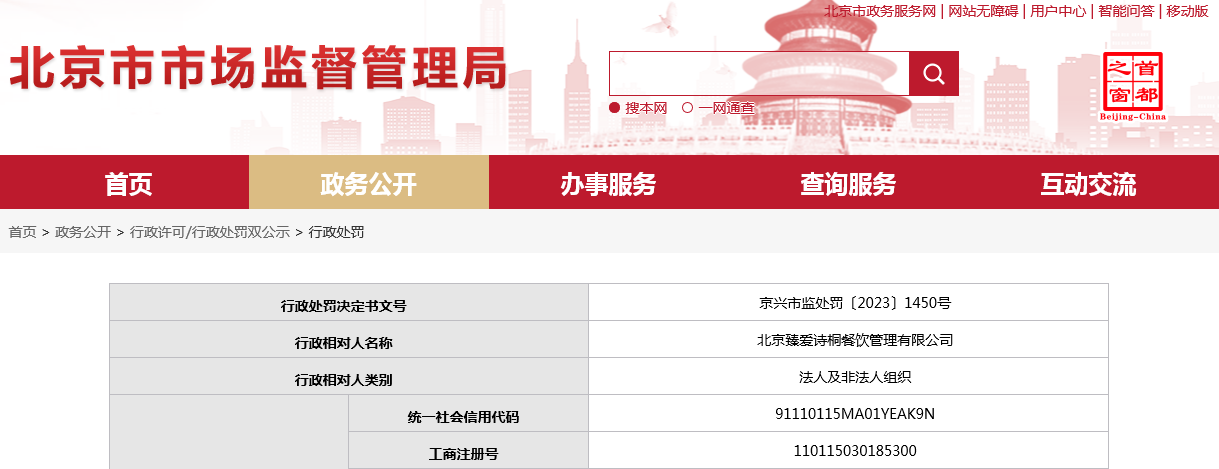Open the 办事服务 navigation tab
This screenshot has height=469, width=1219.
pos(609,184)
